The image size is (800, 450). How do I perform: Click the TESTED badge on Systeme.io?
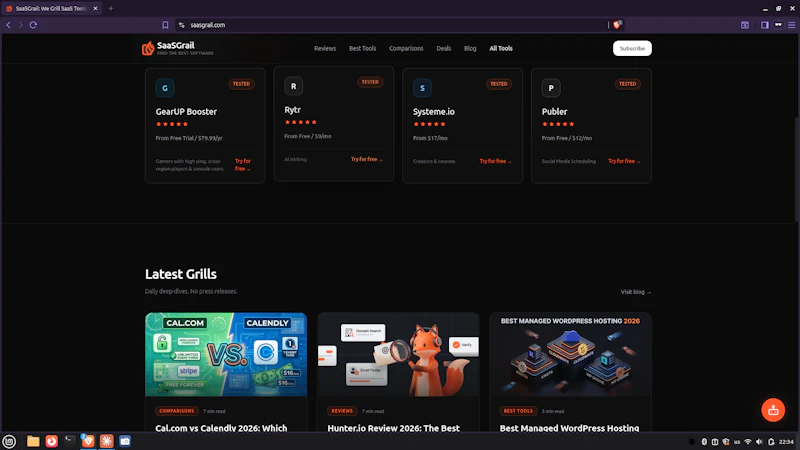point(498,84)
